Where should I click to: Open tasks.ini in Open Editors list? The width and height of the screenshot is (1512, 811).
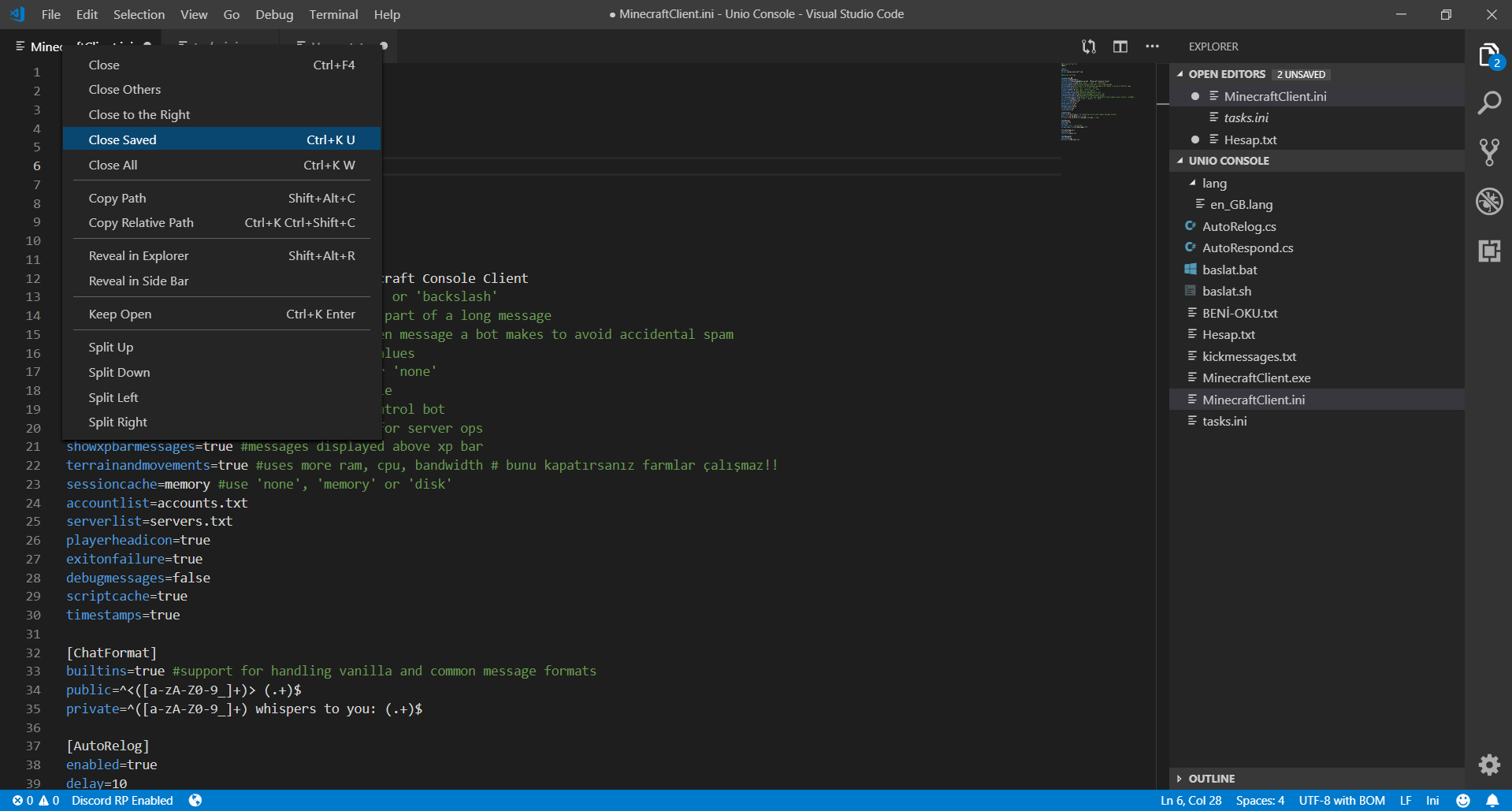1317,117
